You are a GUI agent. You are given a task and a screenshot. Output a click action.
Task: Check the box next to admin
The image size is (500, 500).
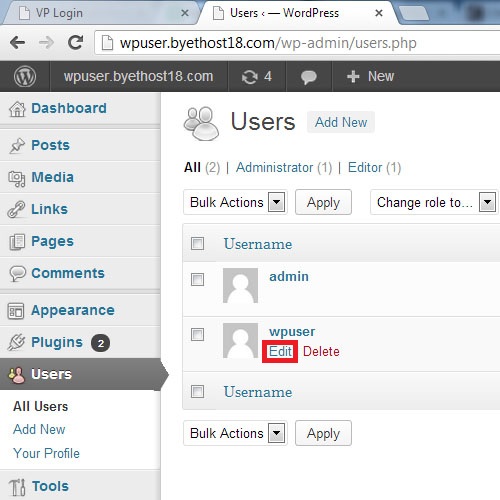(197, 279)
